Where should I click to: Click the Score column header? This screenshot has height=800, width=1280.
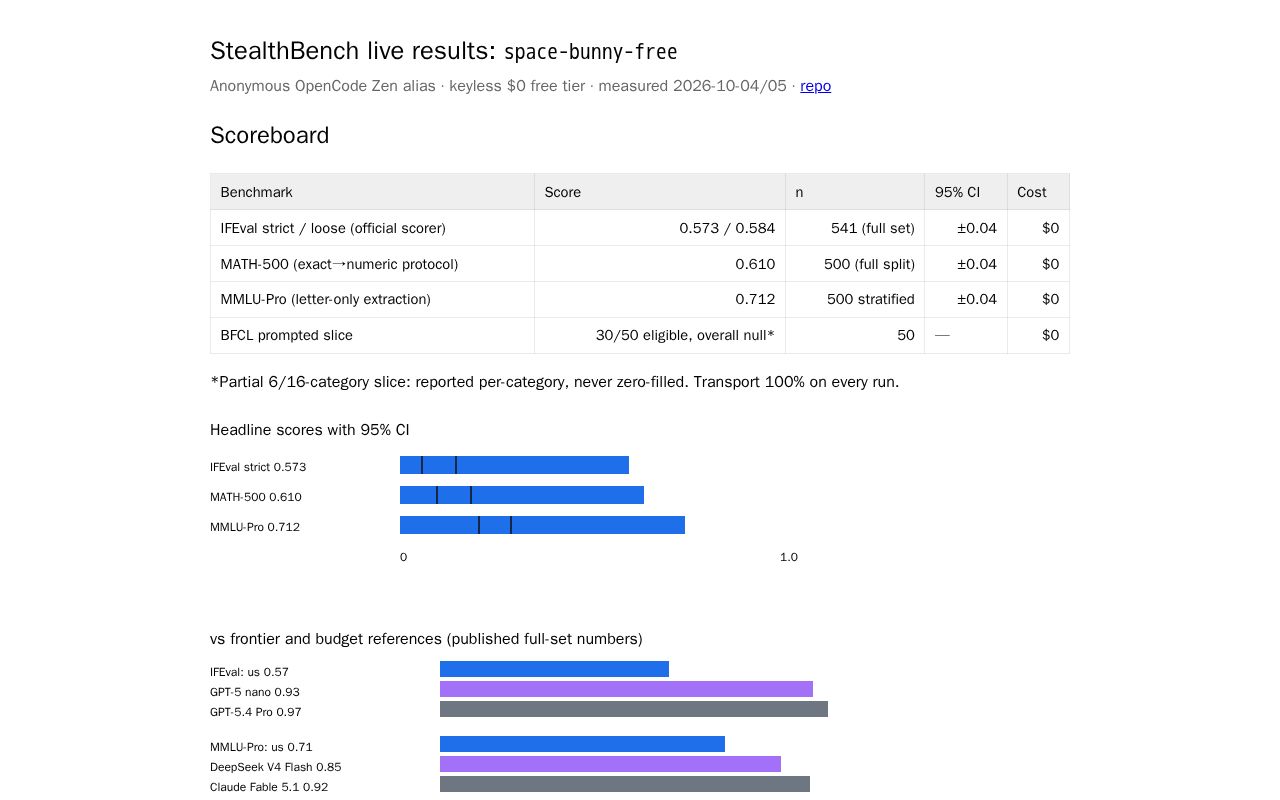coord(660,192)
